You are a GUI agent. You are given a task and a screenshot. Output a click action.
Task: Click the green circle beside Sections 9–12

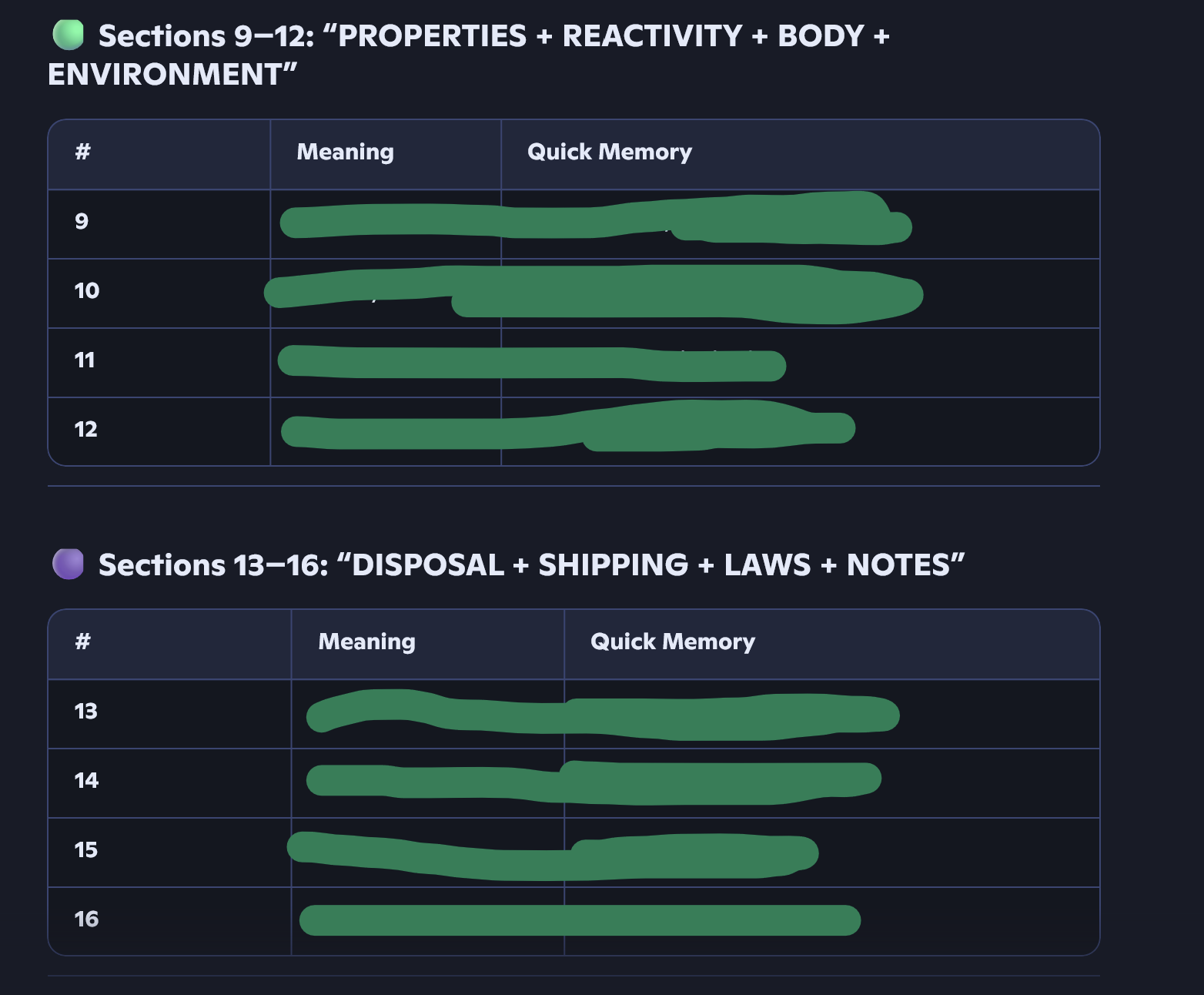[68, 35]
